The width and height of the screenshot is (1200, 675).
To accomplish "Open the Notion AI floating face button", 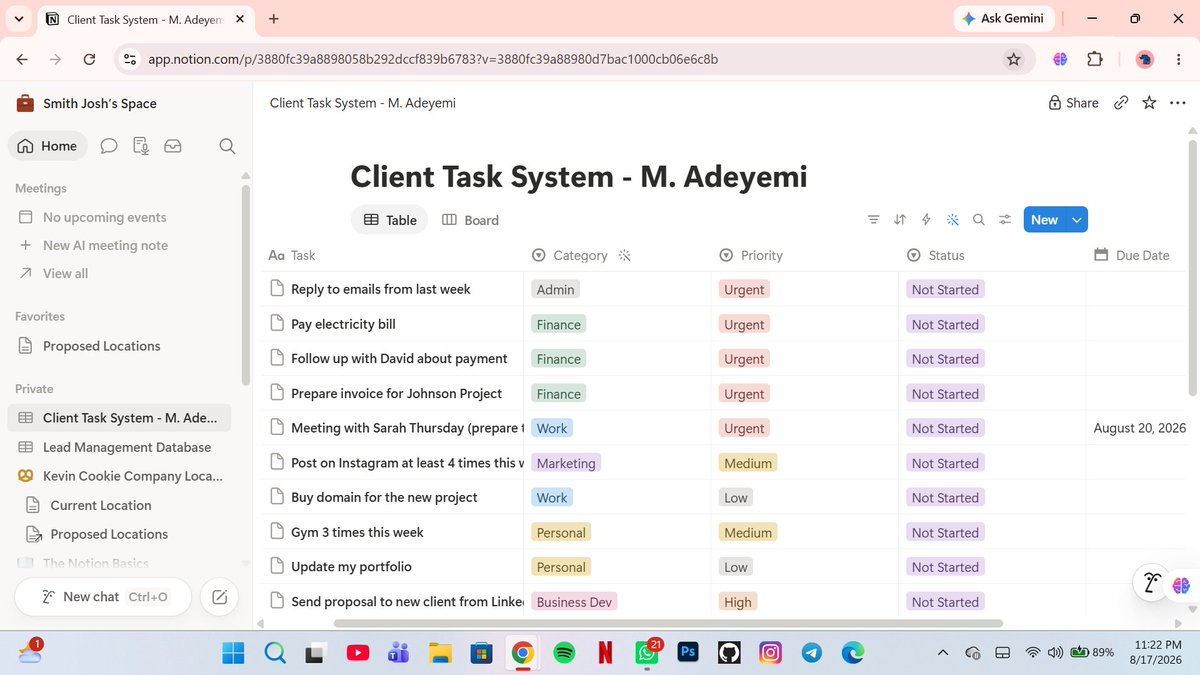I will click(1150, 583).
